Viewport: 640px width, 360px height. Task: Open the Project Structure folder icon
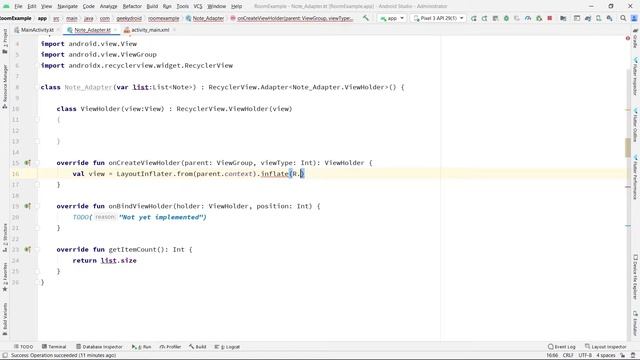point(563,18)
